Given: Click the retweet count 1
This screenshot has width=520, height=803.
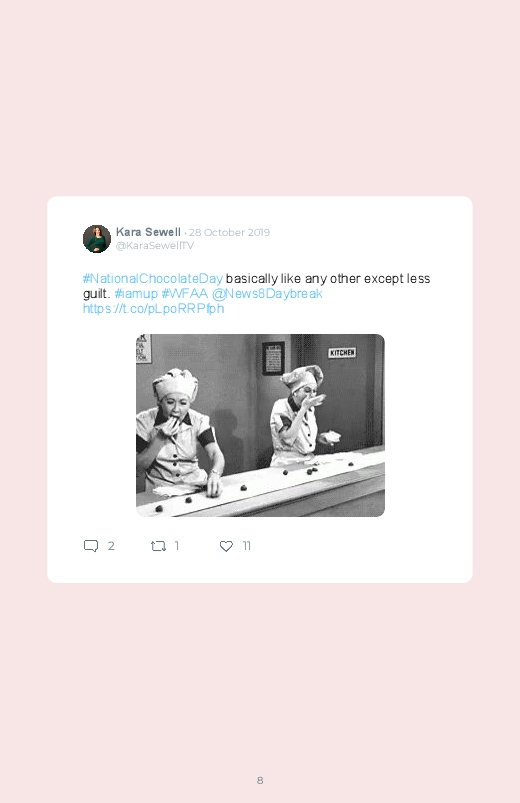Looking at the screenshot, I should click(x=177, y=546).
